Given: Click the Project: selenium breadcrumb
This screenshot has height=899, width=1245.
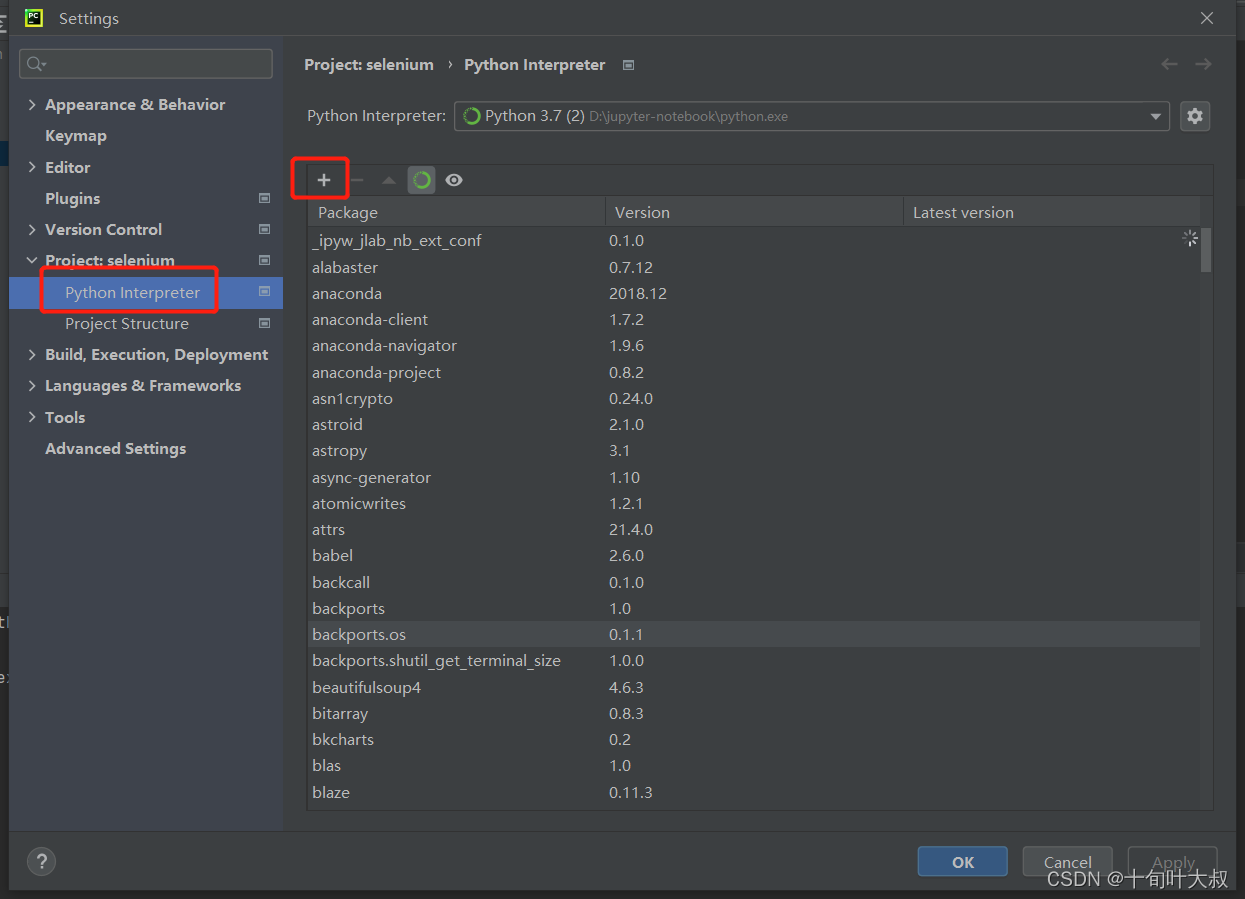Looking at the screenshot, I should pos(369,65).
